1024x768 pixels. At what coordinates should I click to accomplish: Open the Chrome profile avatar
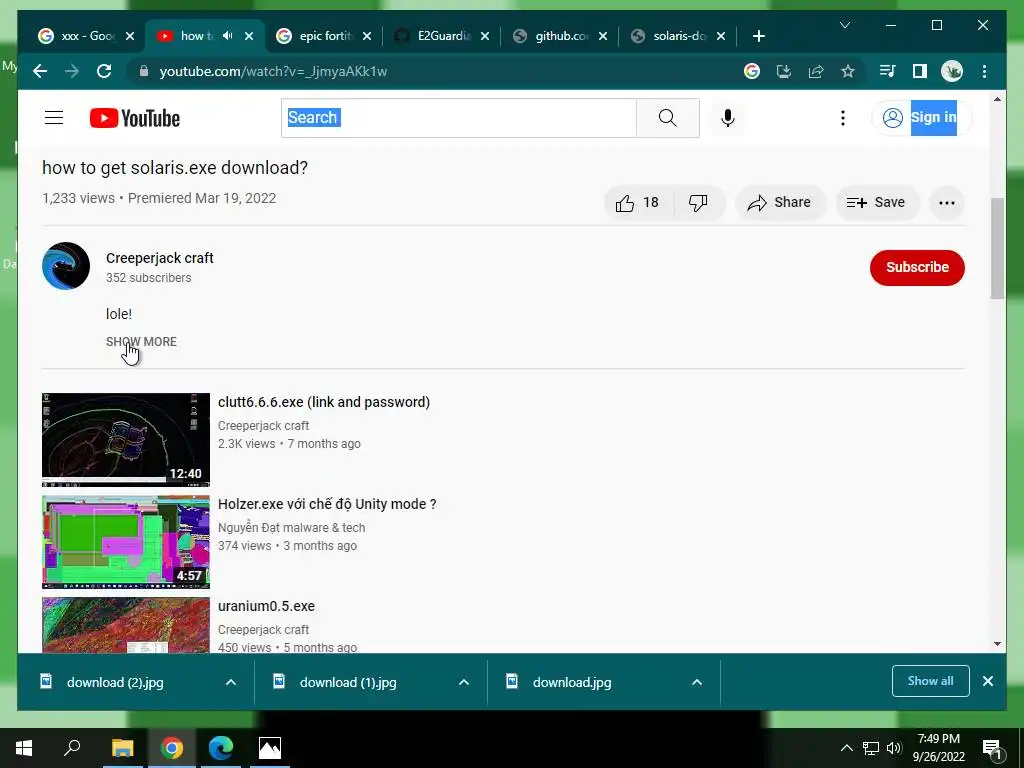[952, 71]
